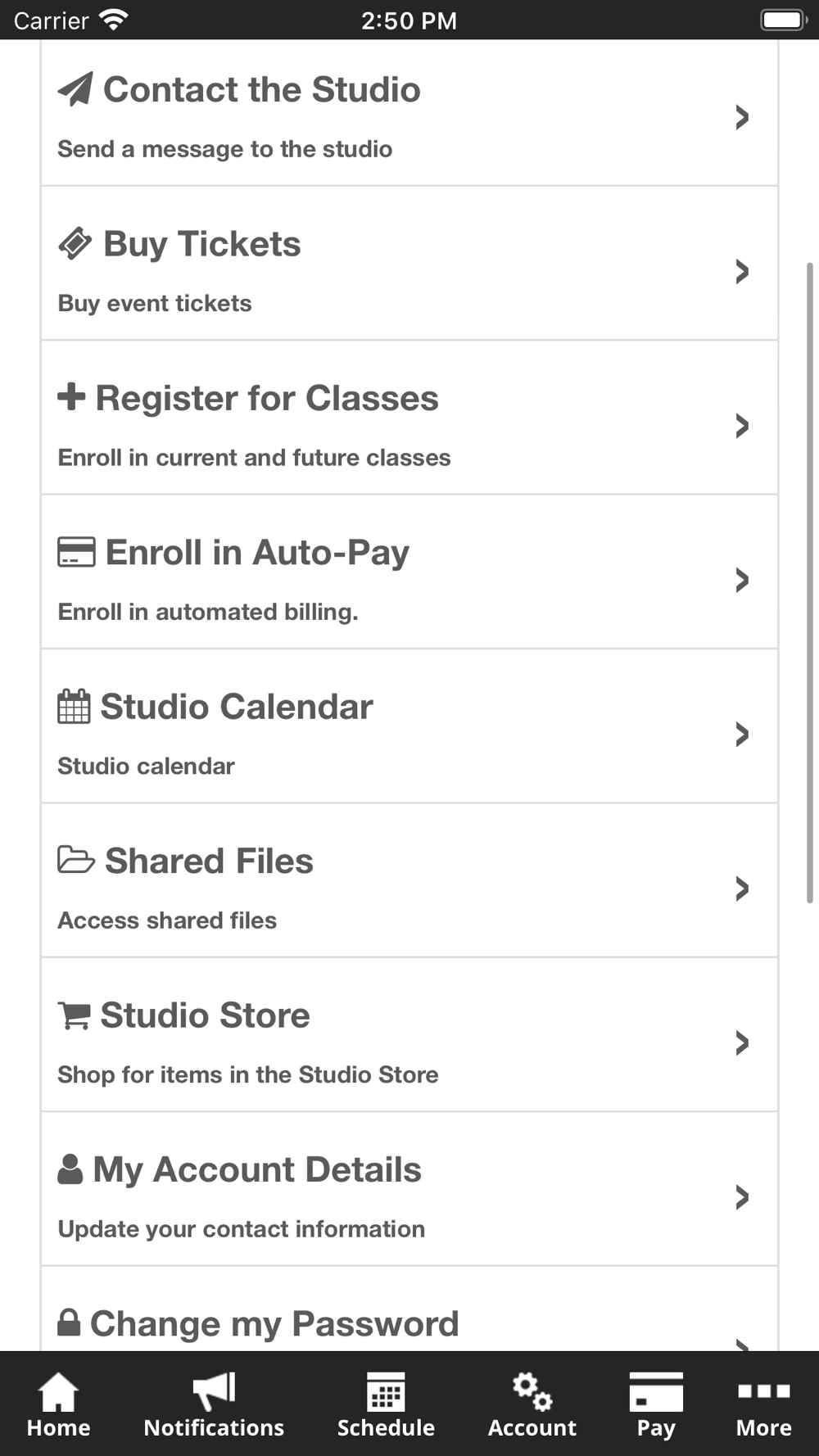This screenshot has width=819, height=1456.
Task: Go to the Schedule tab
Action: point(386,1405)
